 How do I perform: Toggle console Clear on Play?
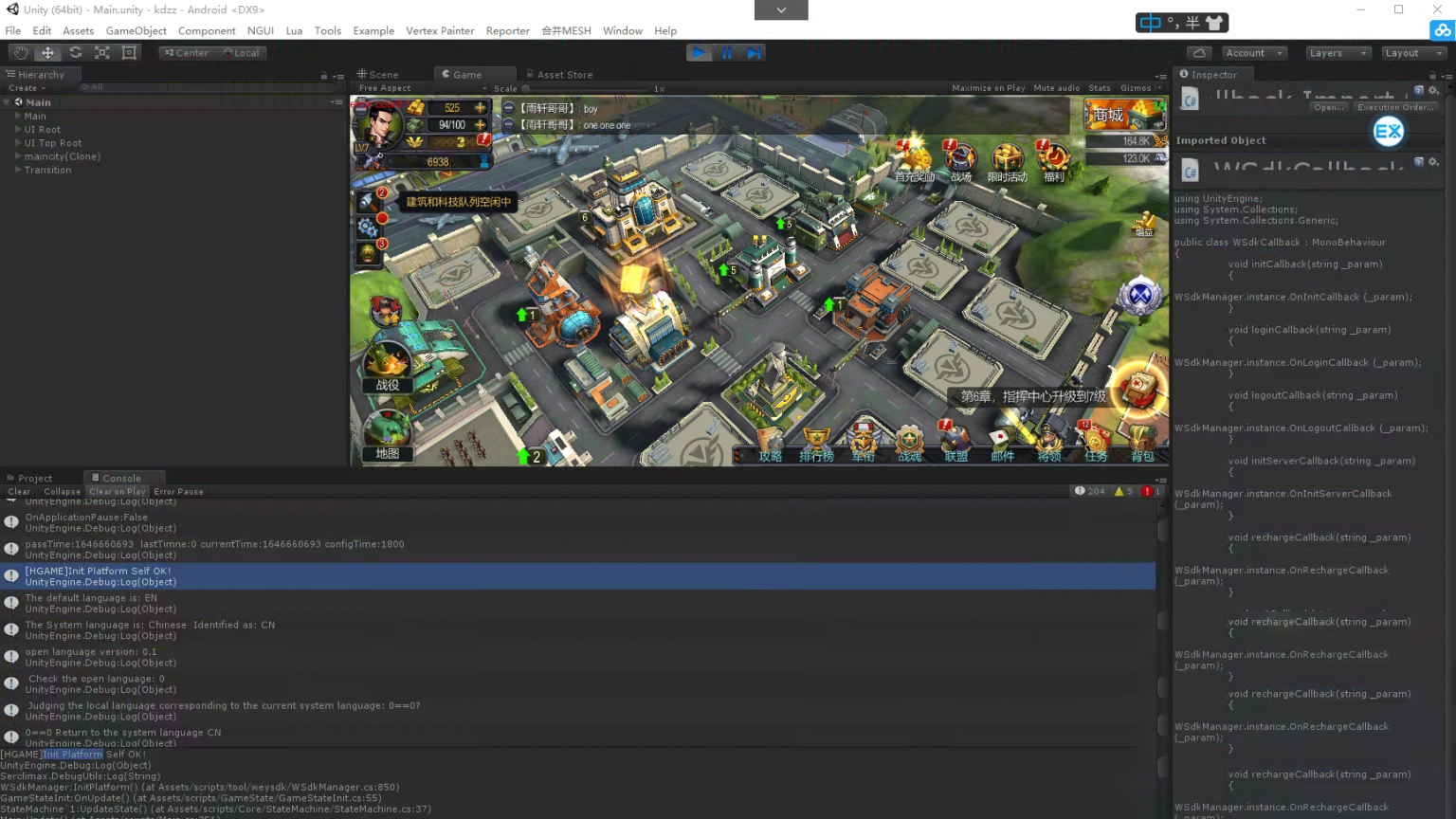(x=118, y=492)
